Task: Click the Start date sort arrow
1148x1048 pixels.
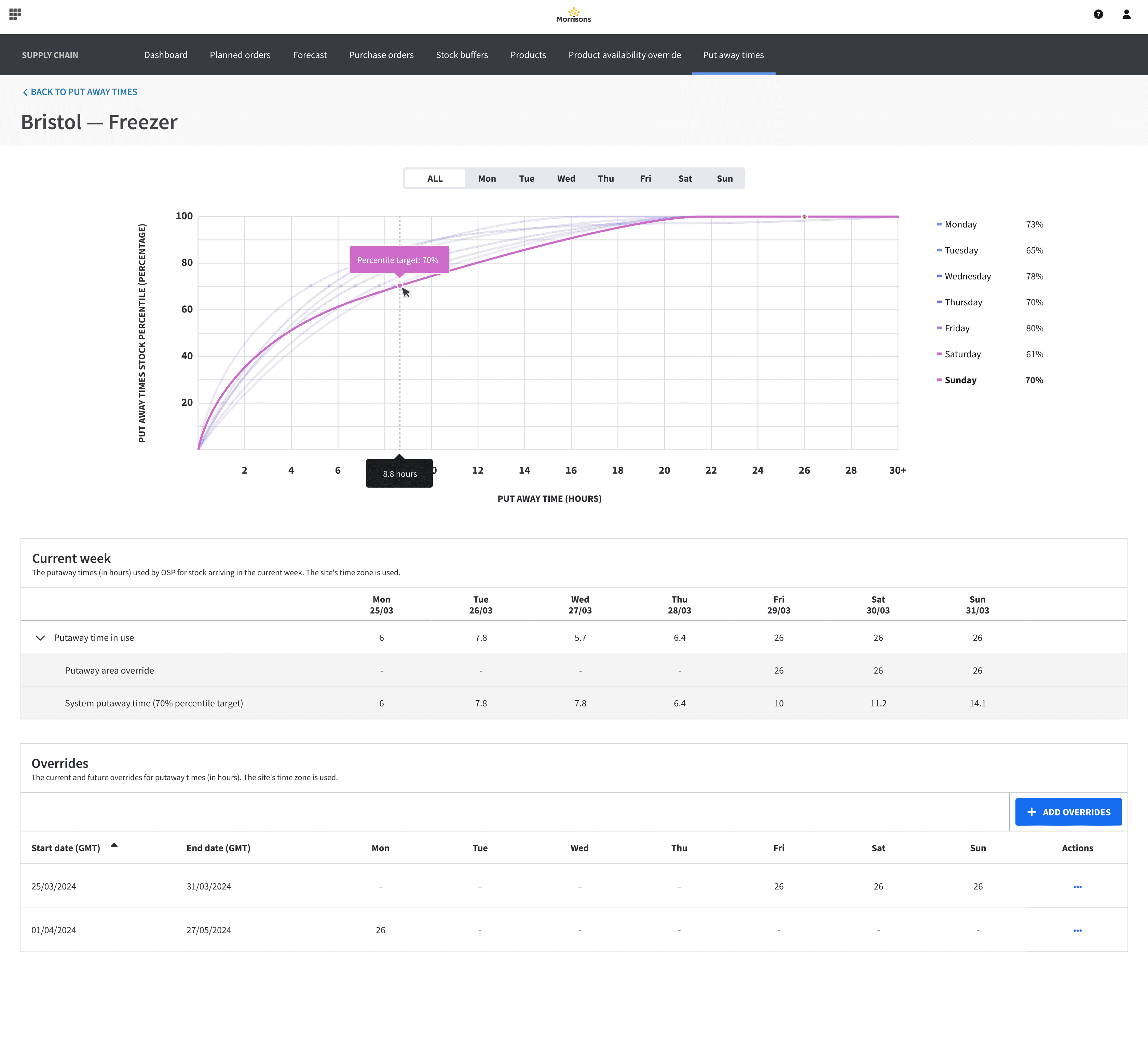Action: (114, 845)
